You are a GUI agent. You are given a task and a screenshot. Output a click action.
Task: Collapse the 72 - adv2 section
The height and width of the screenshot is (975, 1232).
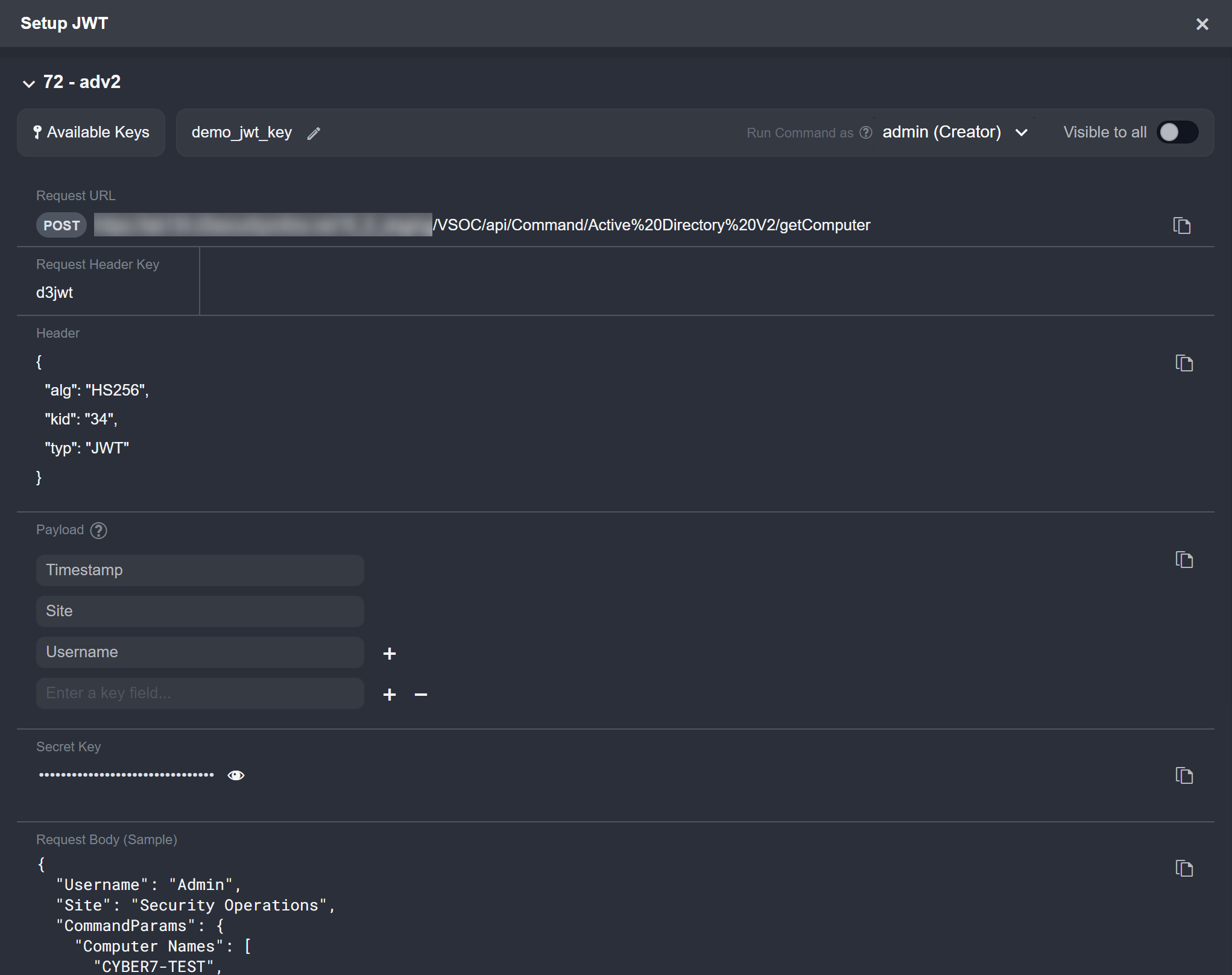click(28, 83)
